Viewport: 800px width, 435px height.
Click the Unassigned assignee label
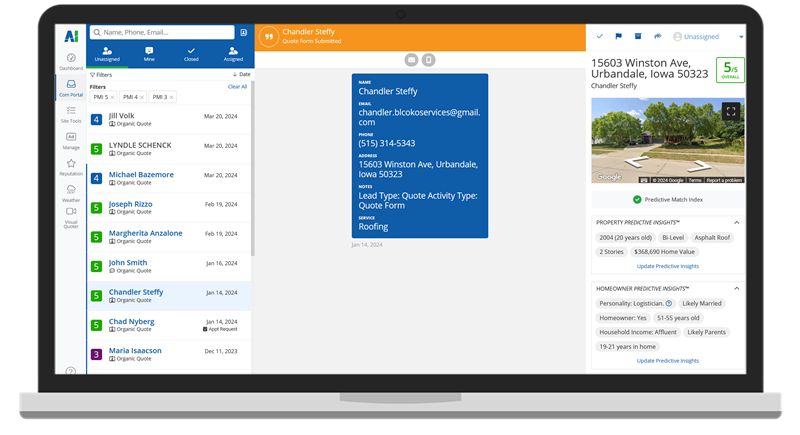coord(701,37)
